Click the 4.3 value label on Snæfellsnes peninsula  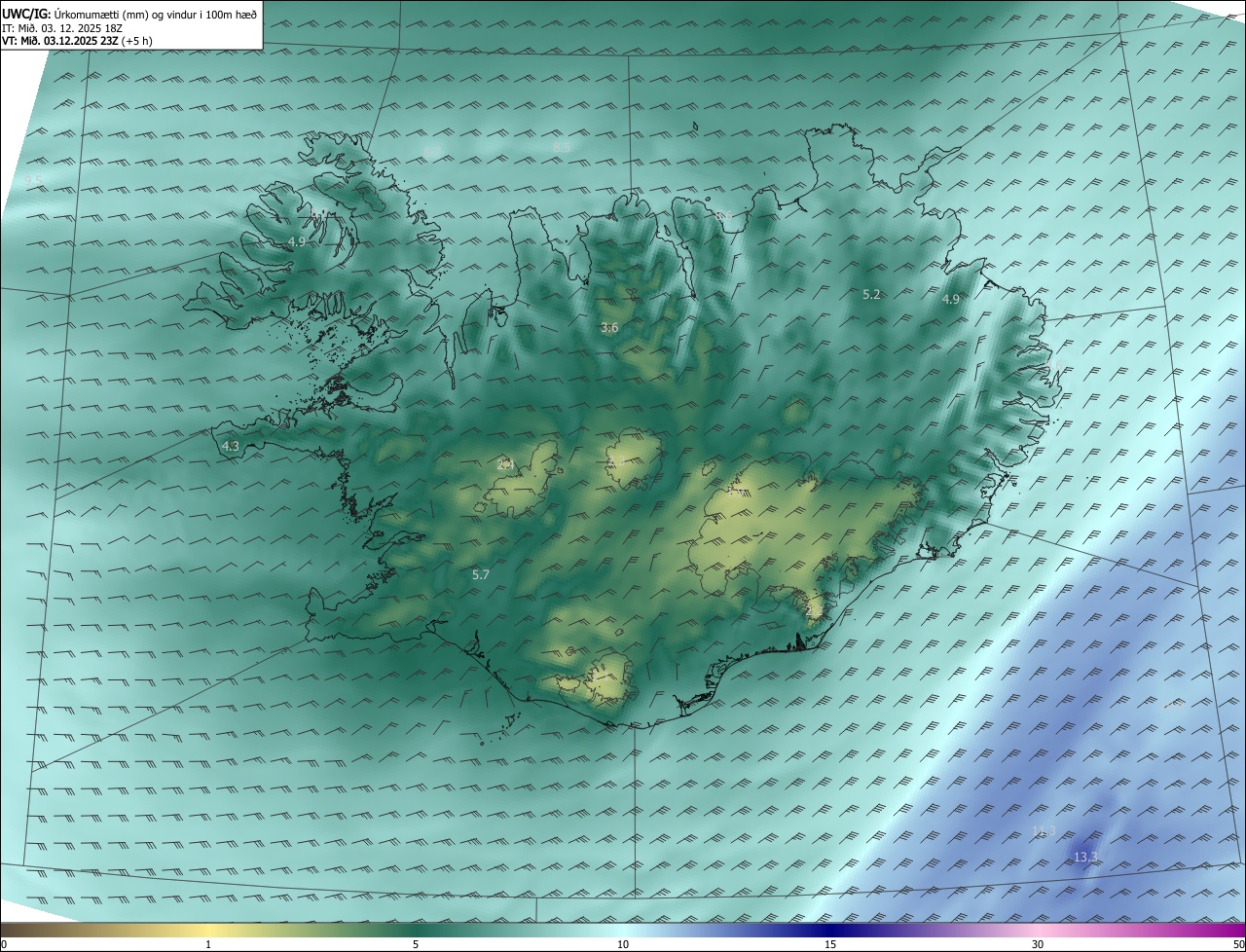[231, 446]
